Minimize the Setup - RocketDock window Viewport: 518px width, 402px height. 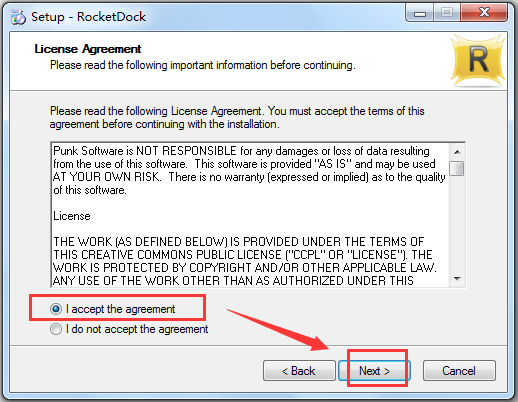click(x=420, y=13)
